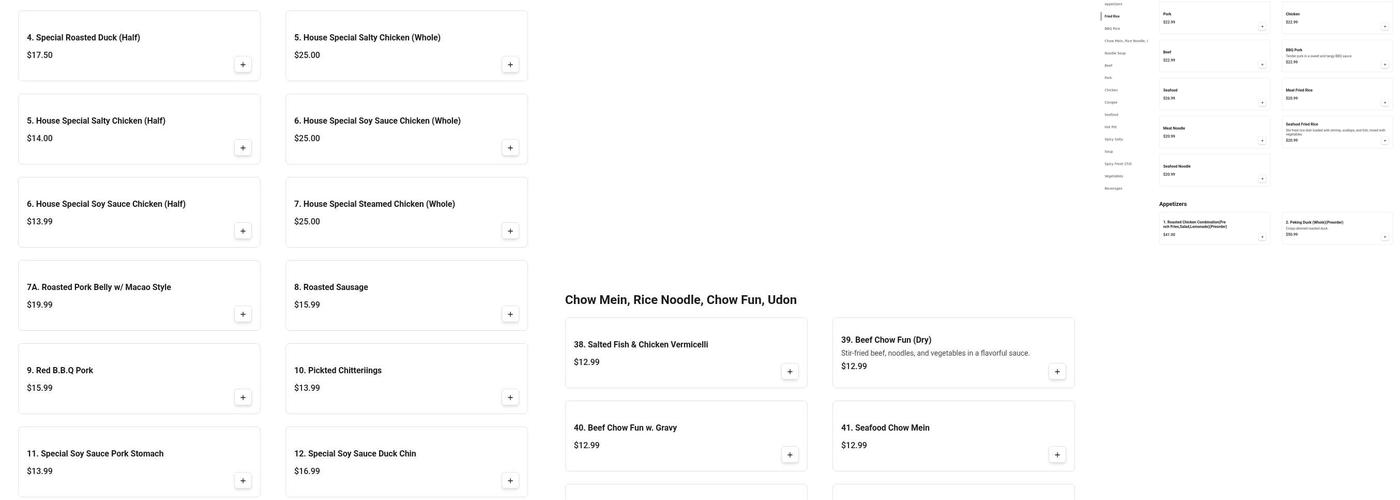This screenshot has height=500, width=1400.
Task: Add Special Roasted Duck (Half) to cart
Action: (x=243, y=65)
